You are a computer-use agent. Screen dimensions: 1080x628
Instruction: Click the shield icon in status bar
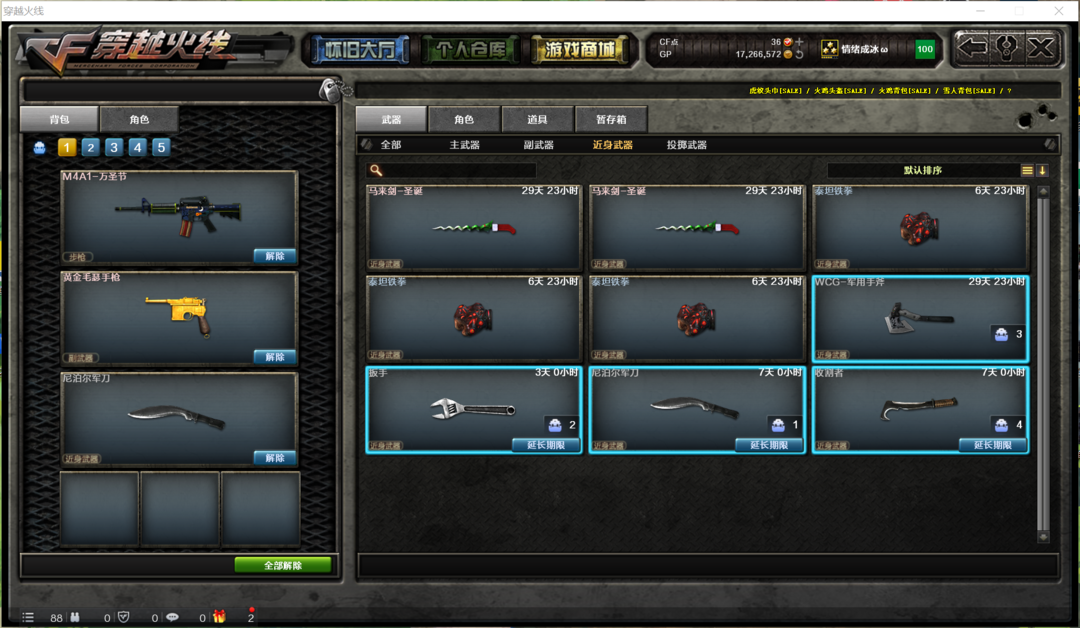(x=123, y=618)
